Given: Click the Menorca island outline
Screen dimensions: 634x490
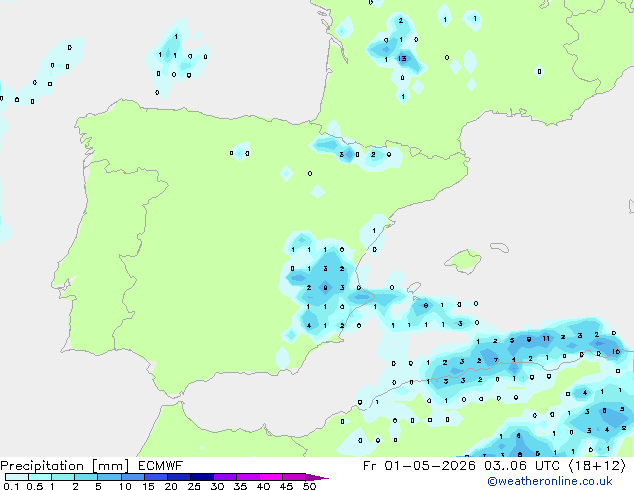Looking at the screenshot, I should coord(499,247).
